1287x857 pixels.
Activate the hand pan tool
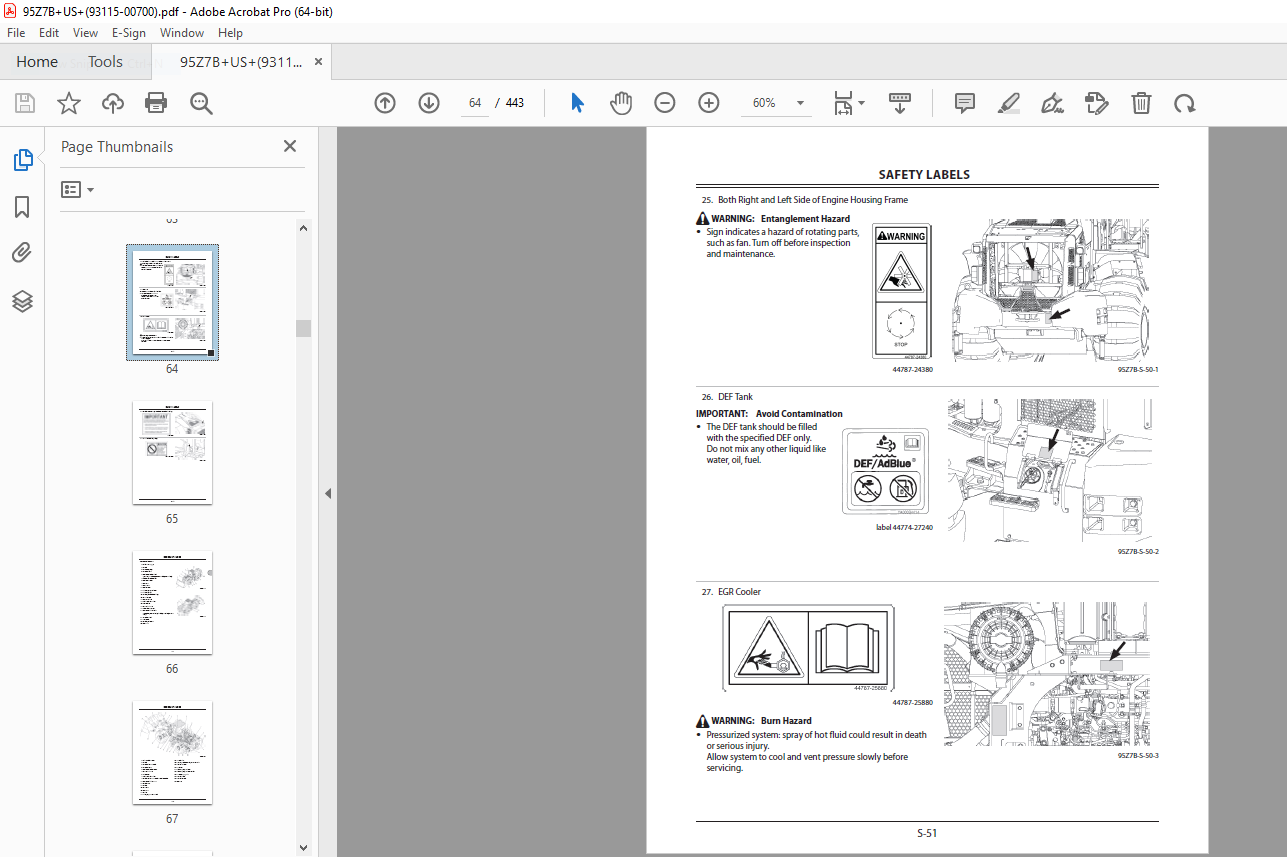tap(621, 103)
